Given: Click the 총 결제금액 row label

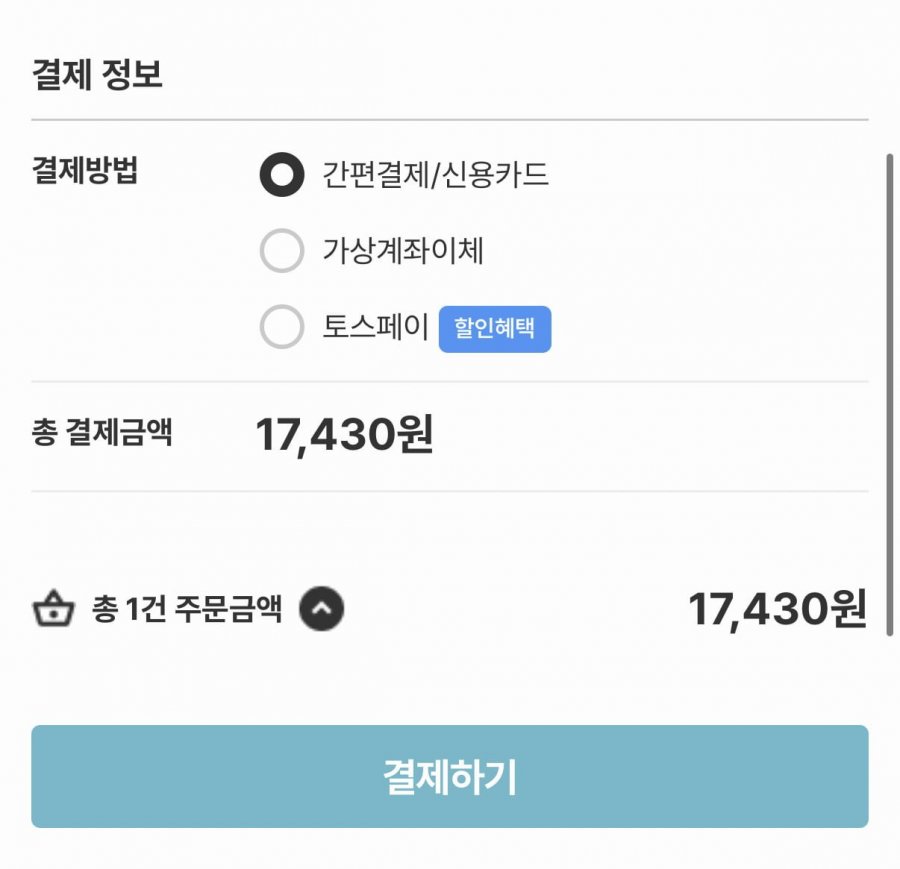Looking at the screenshot, I should 102,432.
